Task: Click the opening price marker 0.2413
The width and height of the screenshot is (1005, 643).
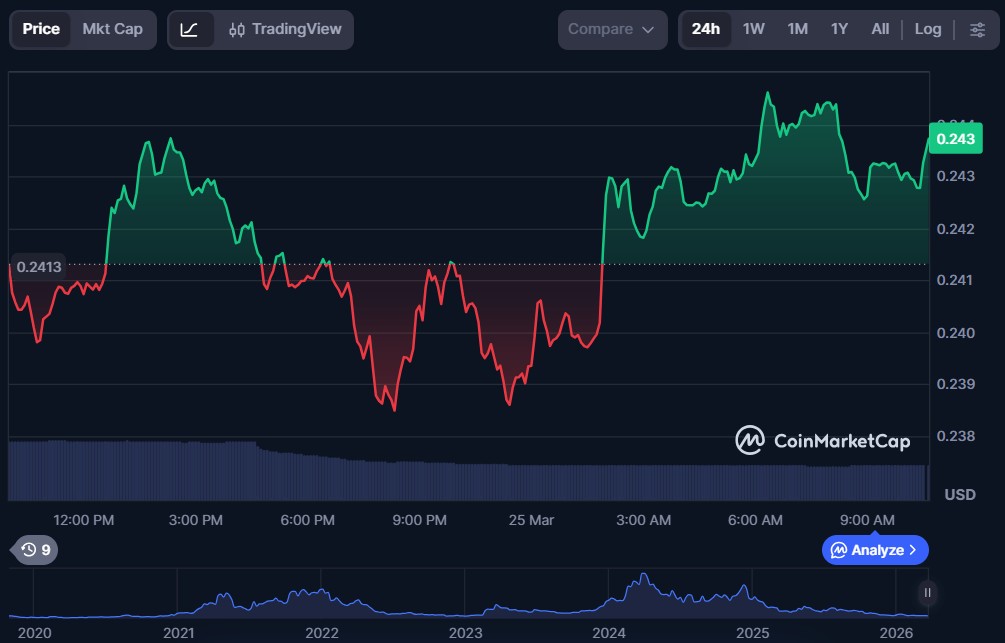Action: point(38,266)
